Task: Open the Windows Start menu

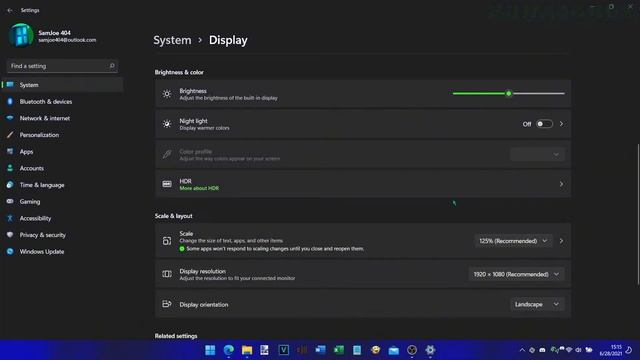Action: click(x=210, y=350)
